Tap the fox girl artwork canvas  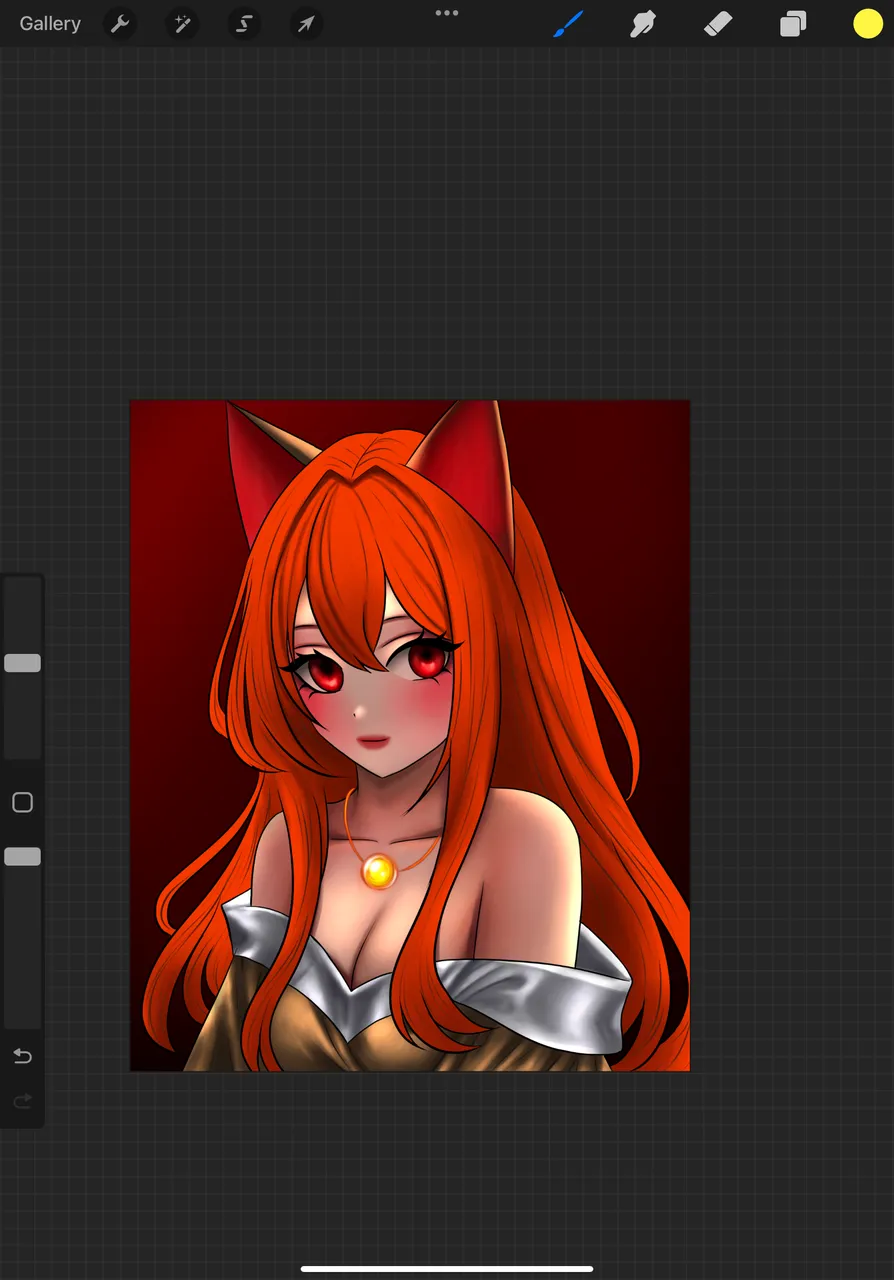click(x=410, y=735)
